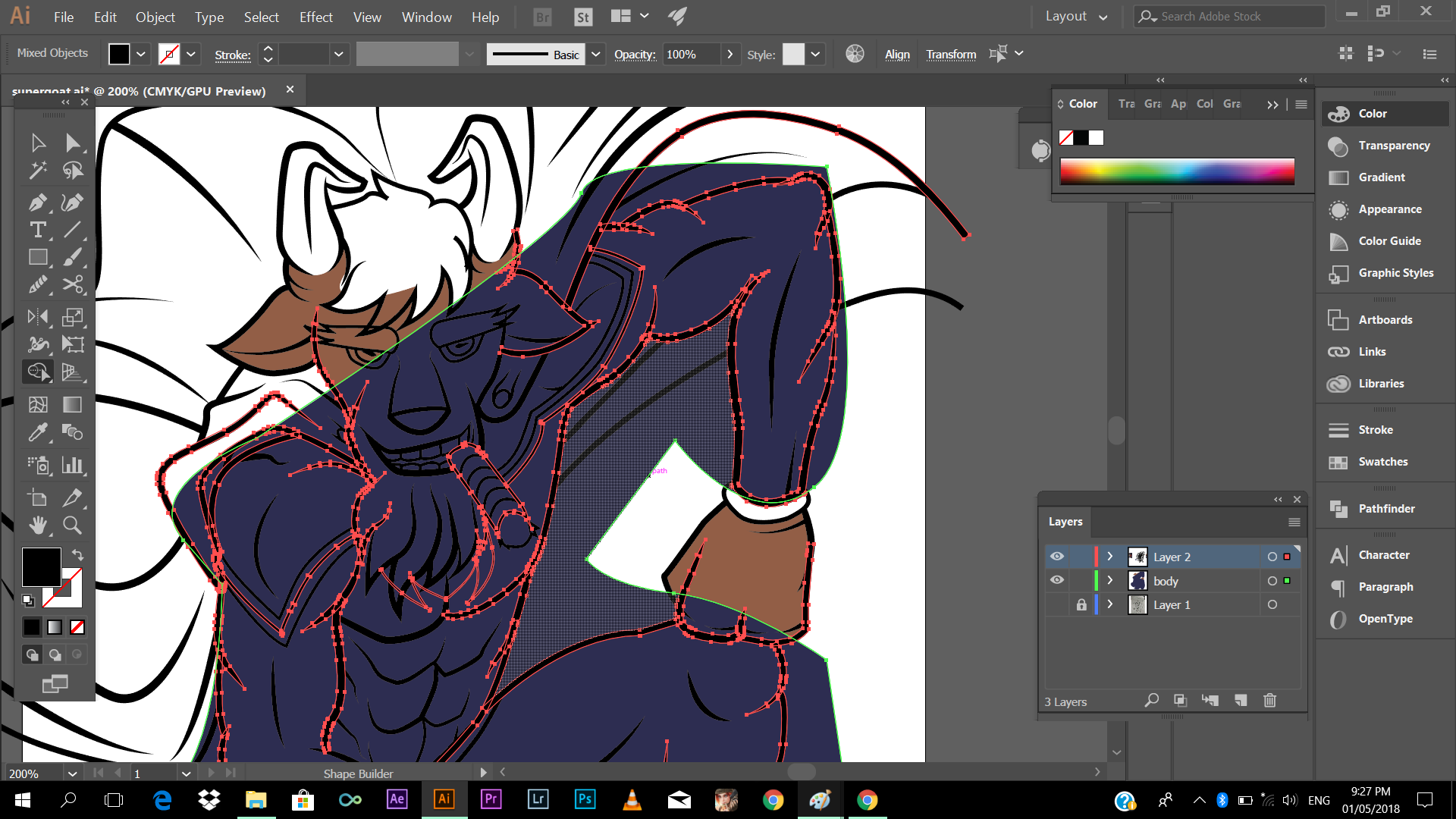Open the zoom level dropdown

click(72, 773)
